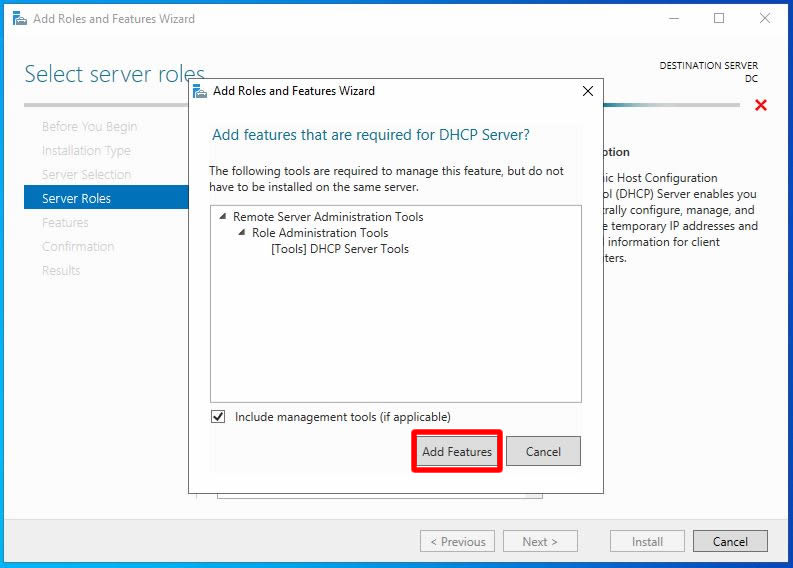Click the Select server roles heading
The width and height of the screenshot is (793, 568).
114,74
